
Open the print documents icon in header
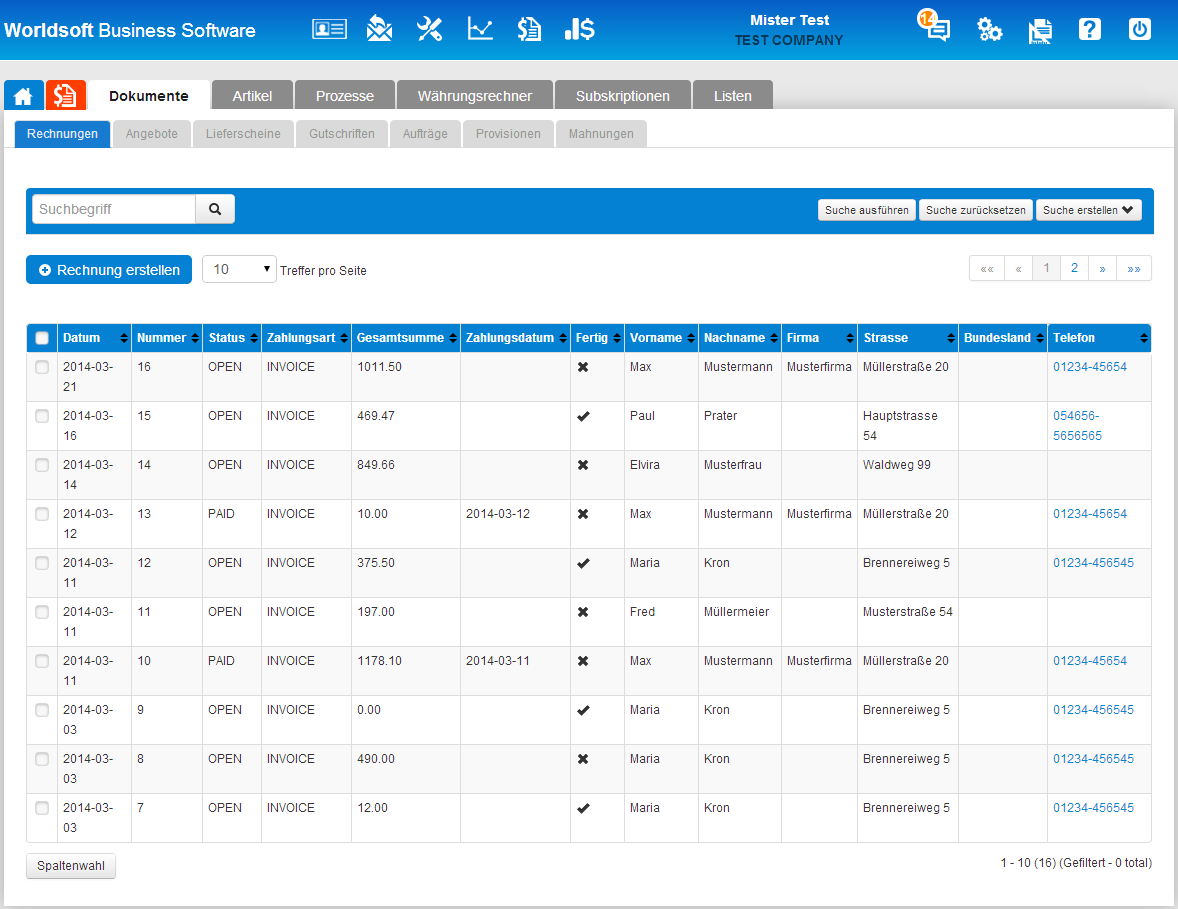pyautogui.click(x=1040, y=31)
